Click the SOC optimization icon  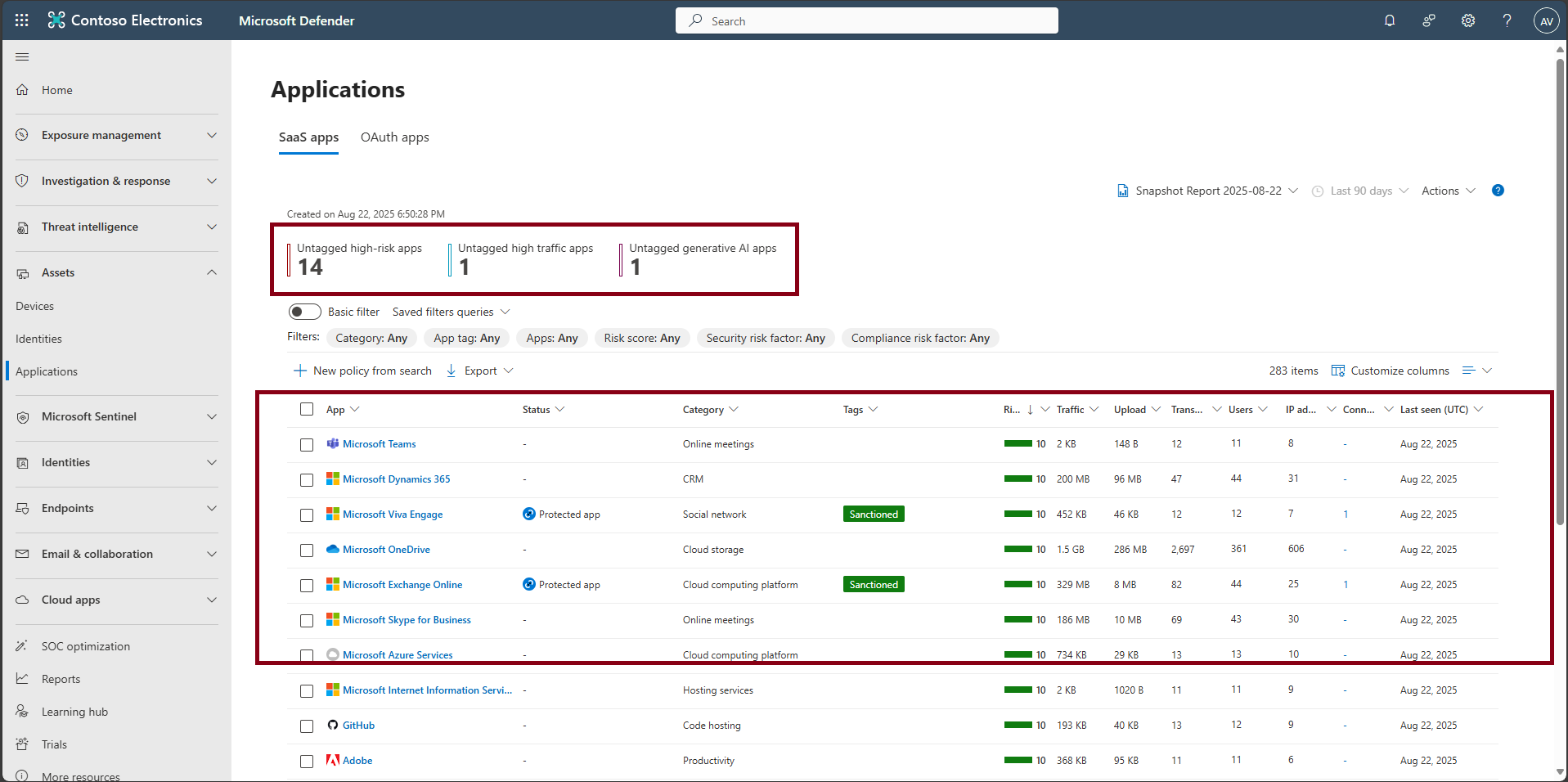(x=22, y=646)
